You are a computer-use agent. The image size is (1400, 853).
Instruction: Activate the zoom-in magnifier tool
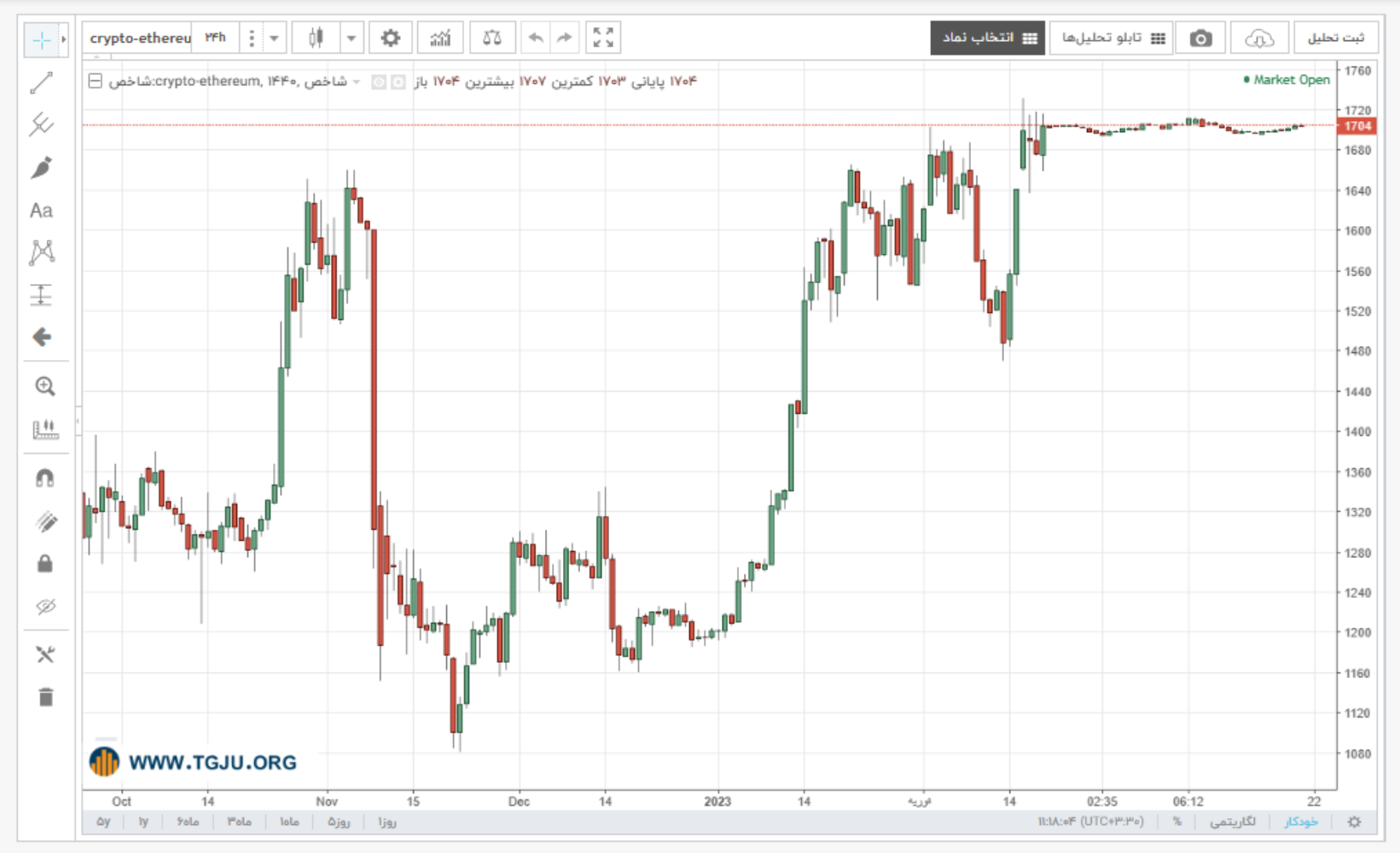tap(45, 386)
